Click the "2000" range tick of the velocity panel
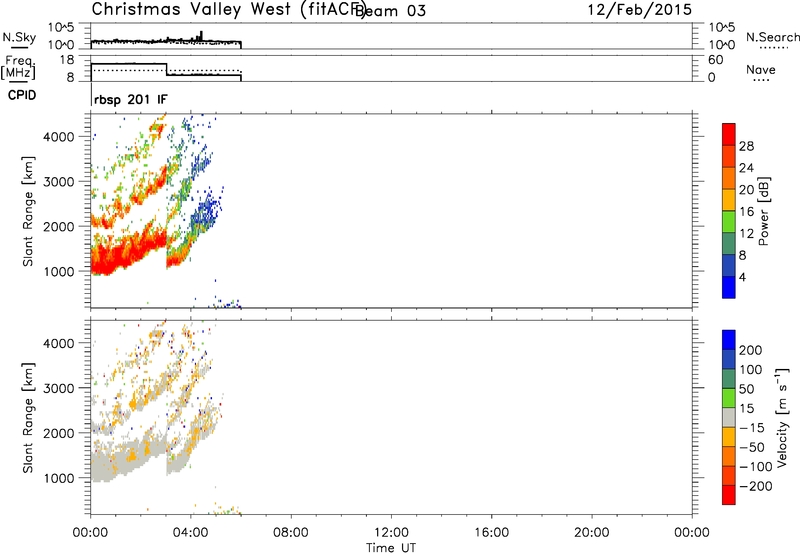Viewport: 800px width, 554px height. [x=59, y=433]
